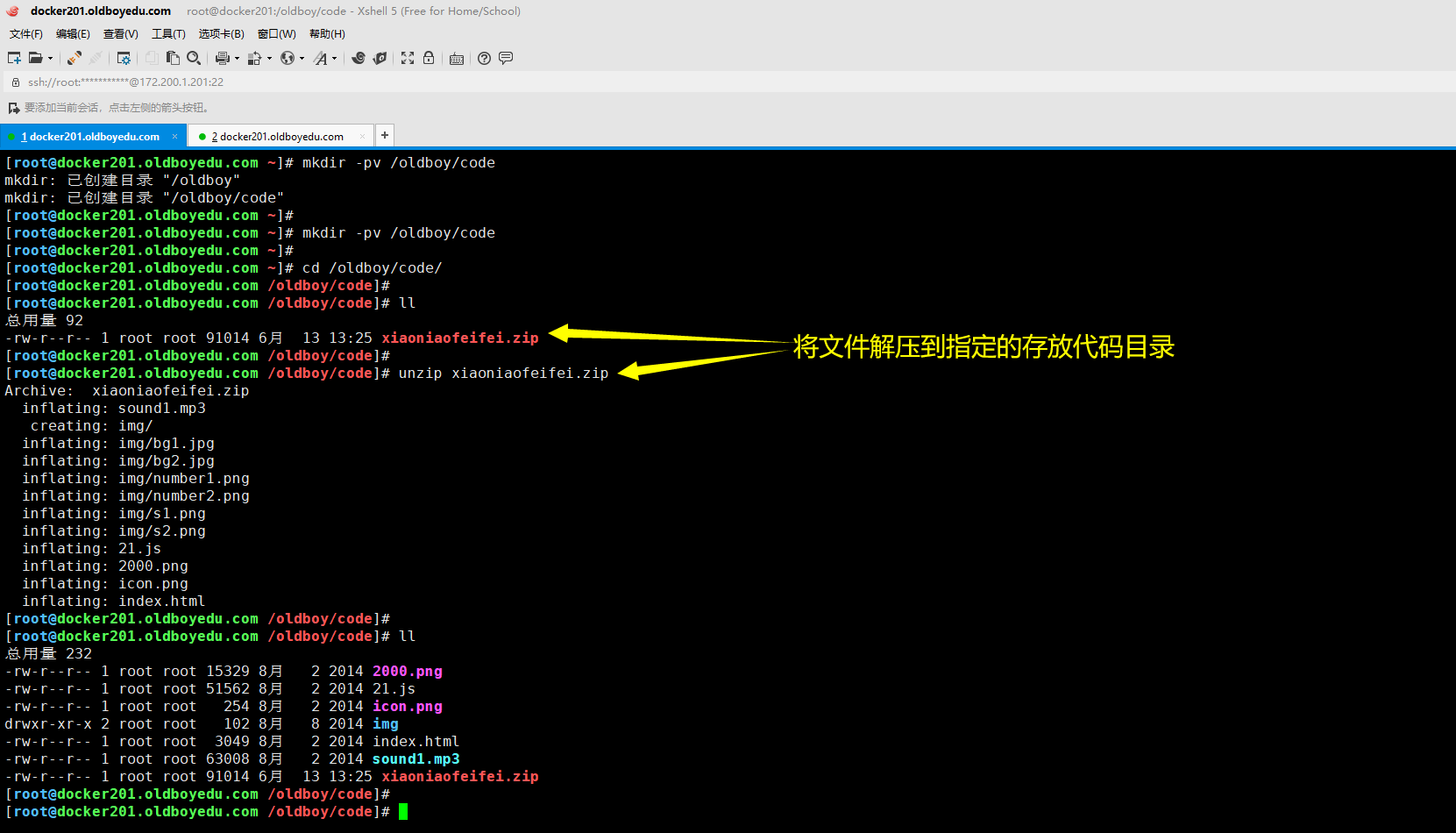Screen dimensions: 1456x833
Task: Open the on-screen virtual keyboard icon
Action: 456,58
